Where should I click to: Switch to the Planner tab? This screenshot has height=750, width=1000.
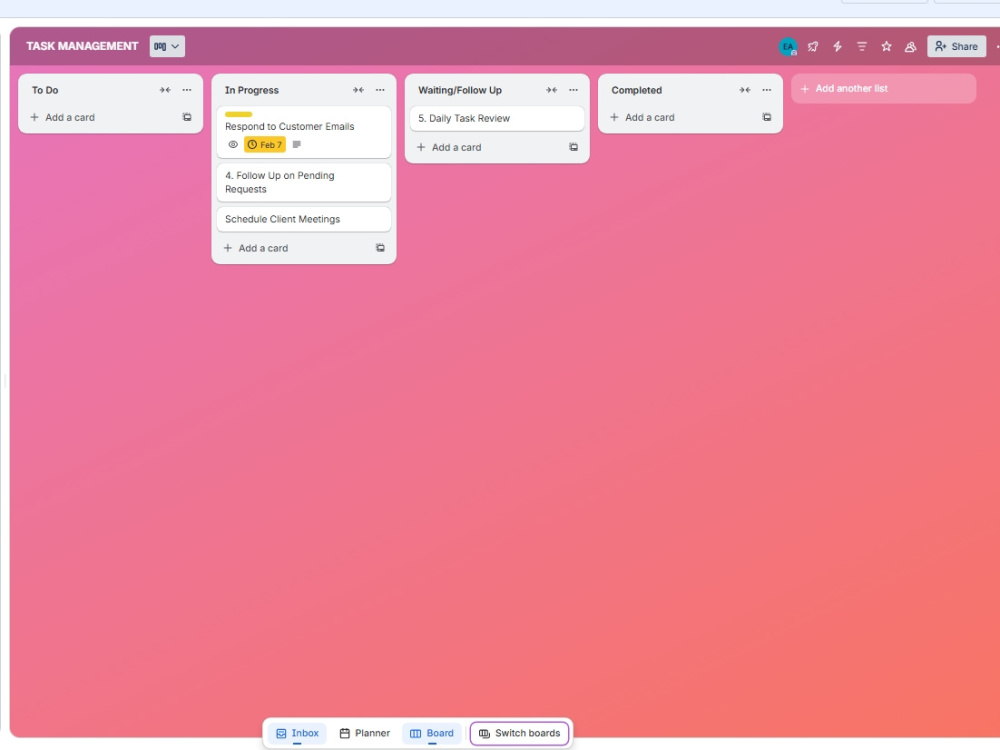pyautogui.click(x=365, y=733)
